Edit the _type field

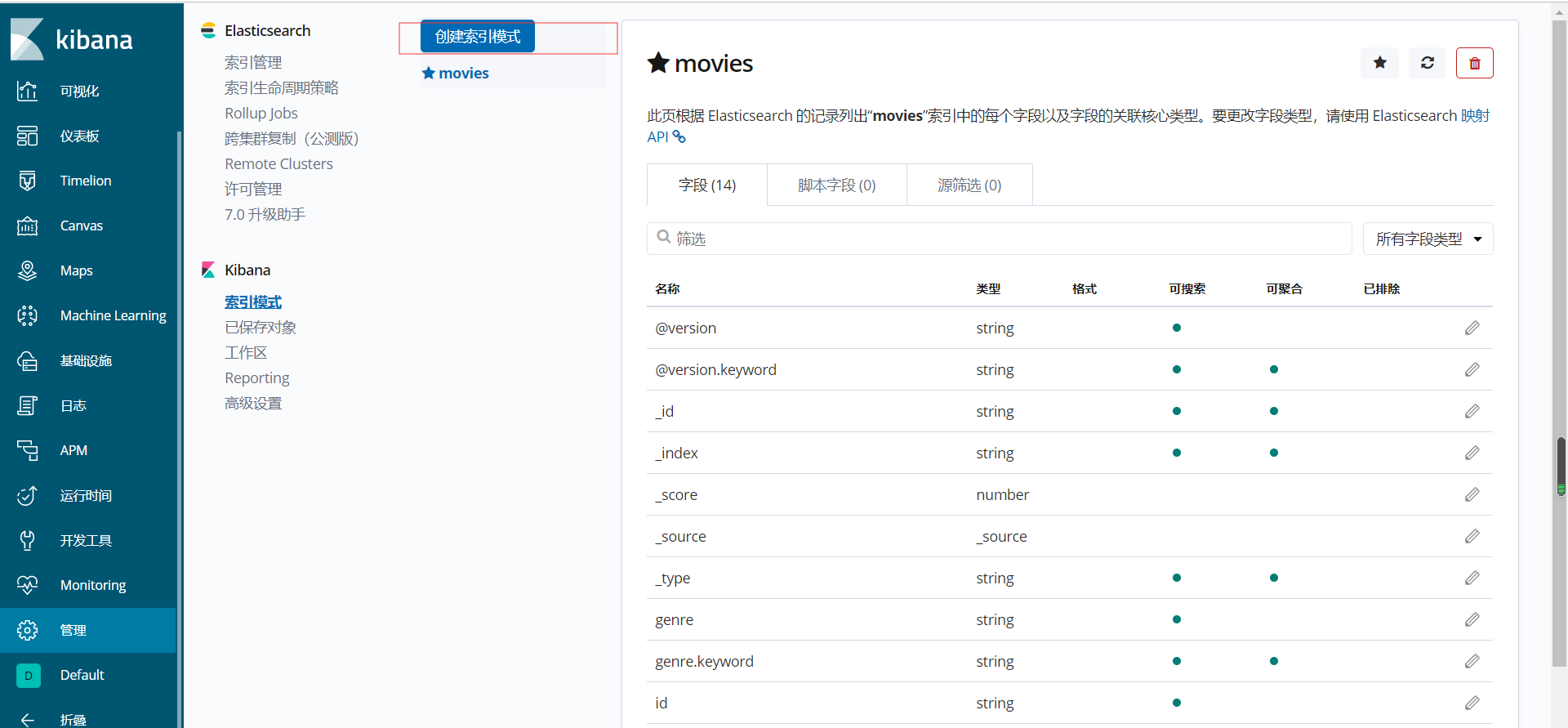[1472, 578]
